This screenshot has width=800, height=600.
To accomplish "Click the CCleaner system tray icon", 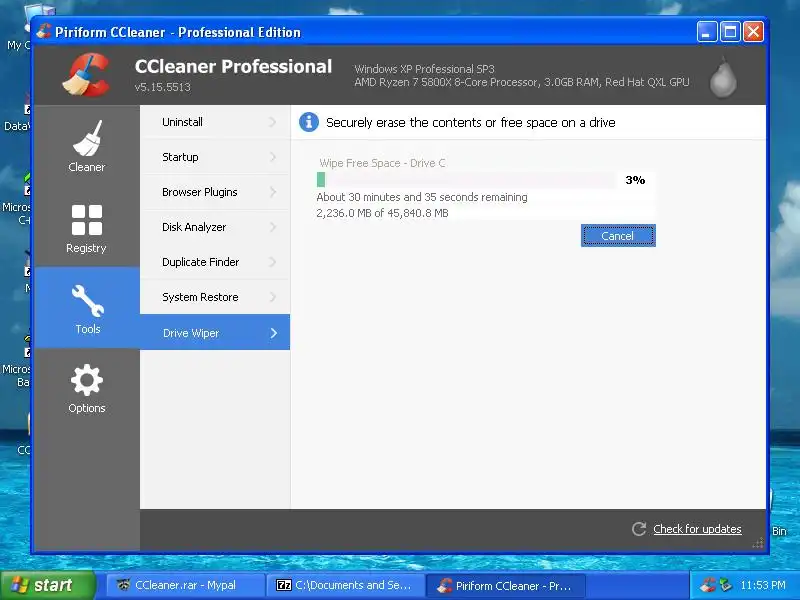I will [x=708, y=585].
